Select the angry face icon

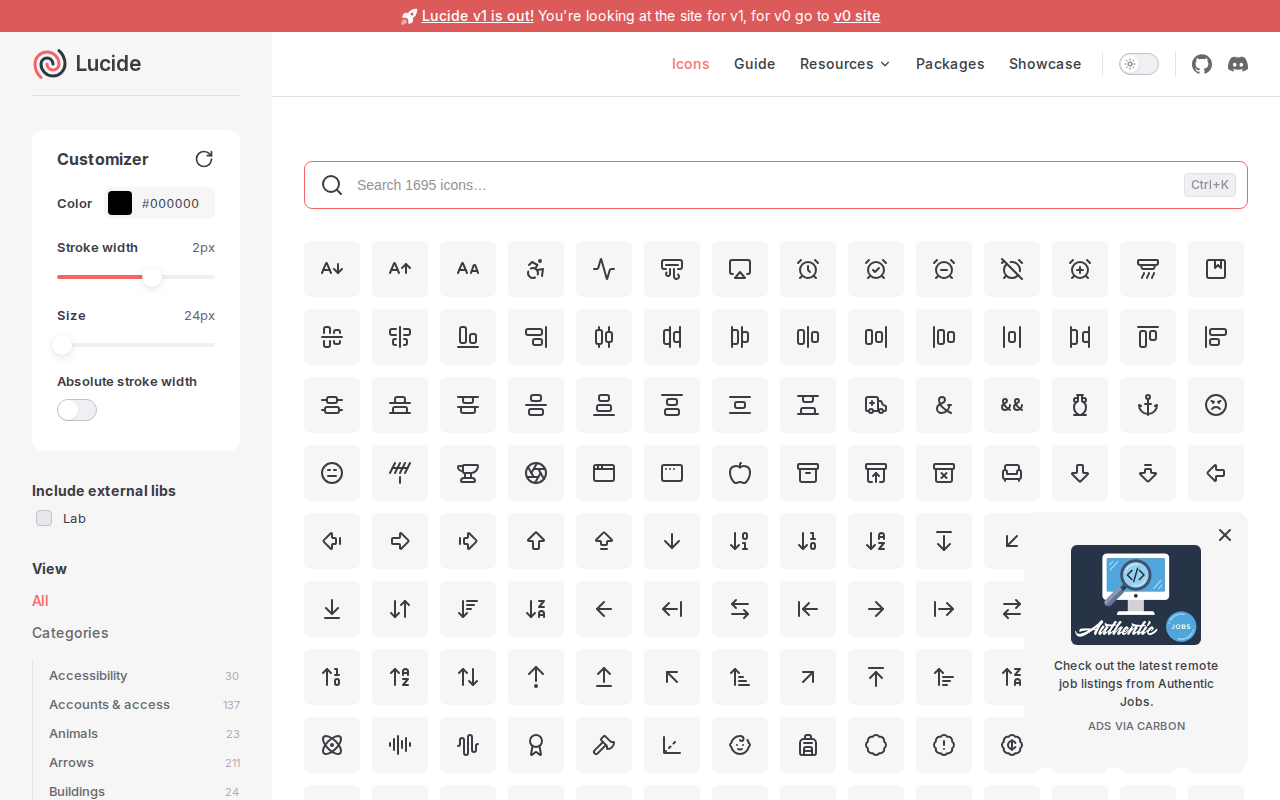pyautogui.click(x=1216, y=405)
